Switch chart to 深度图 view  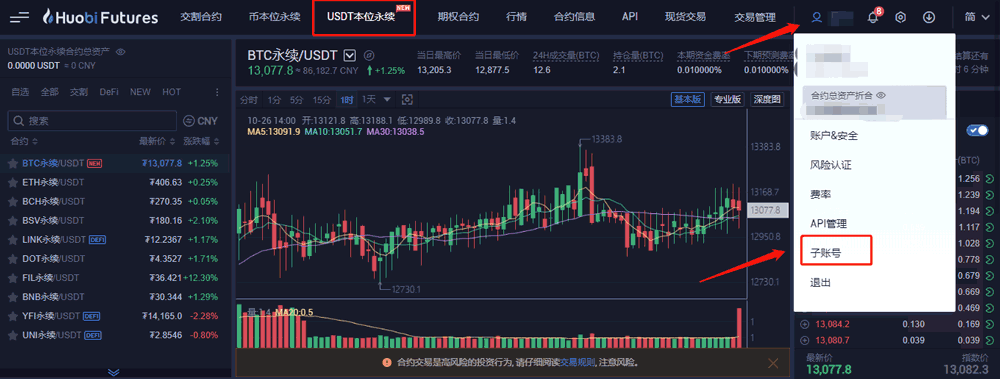click(767, 100)
